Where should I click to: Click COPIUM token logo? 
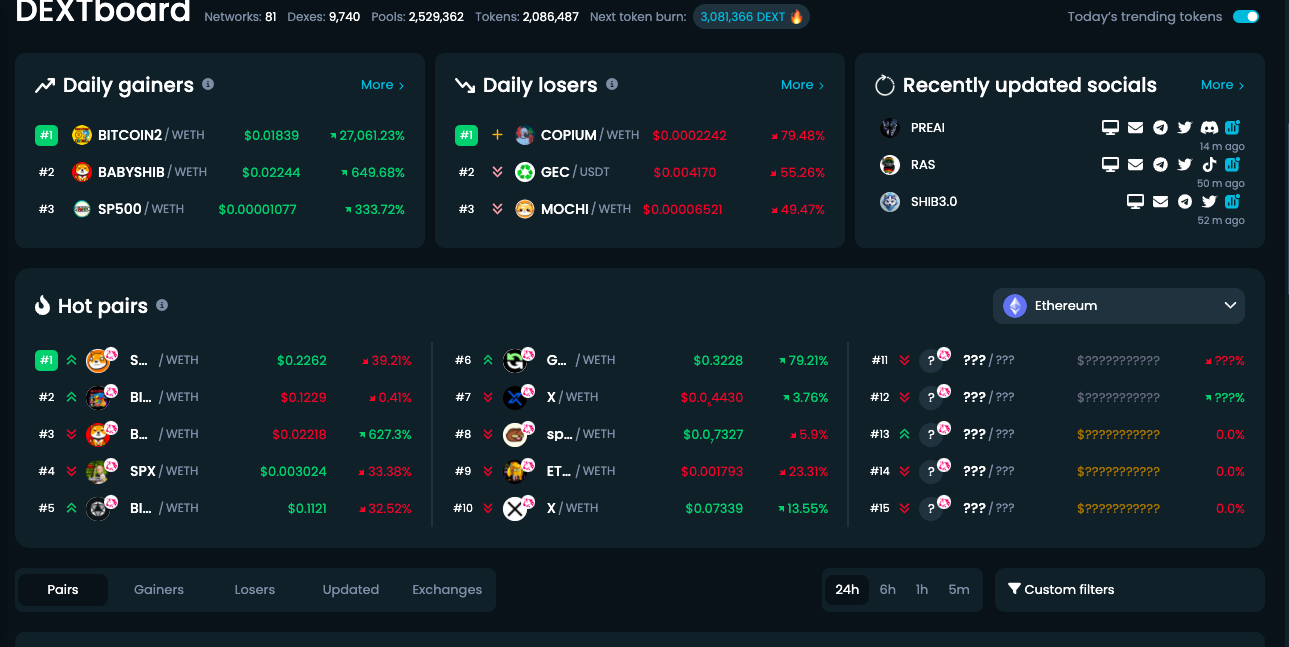[x=525, y=135]
